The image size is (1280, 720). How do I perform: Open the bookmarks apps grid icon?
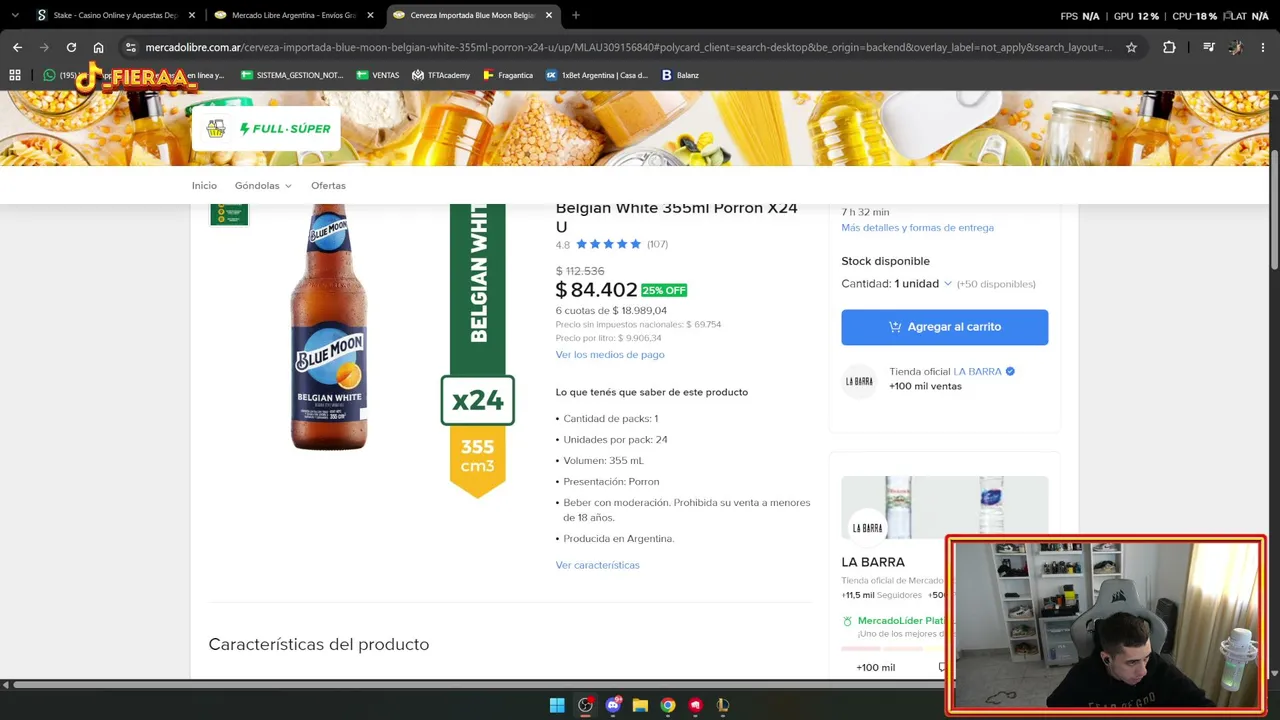(15, 75)
